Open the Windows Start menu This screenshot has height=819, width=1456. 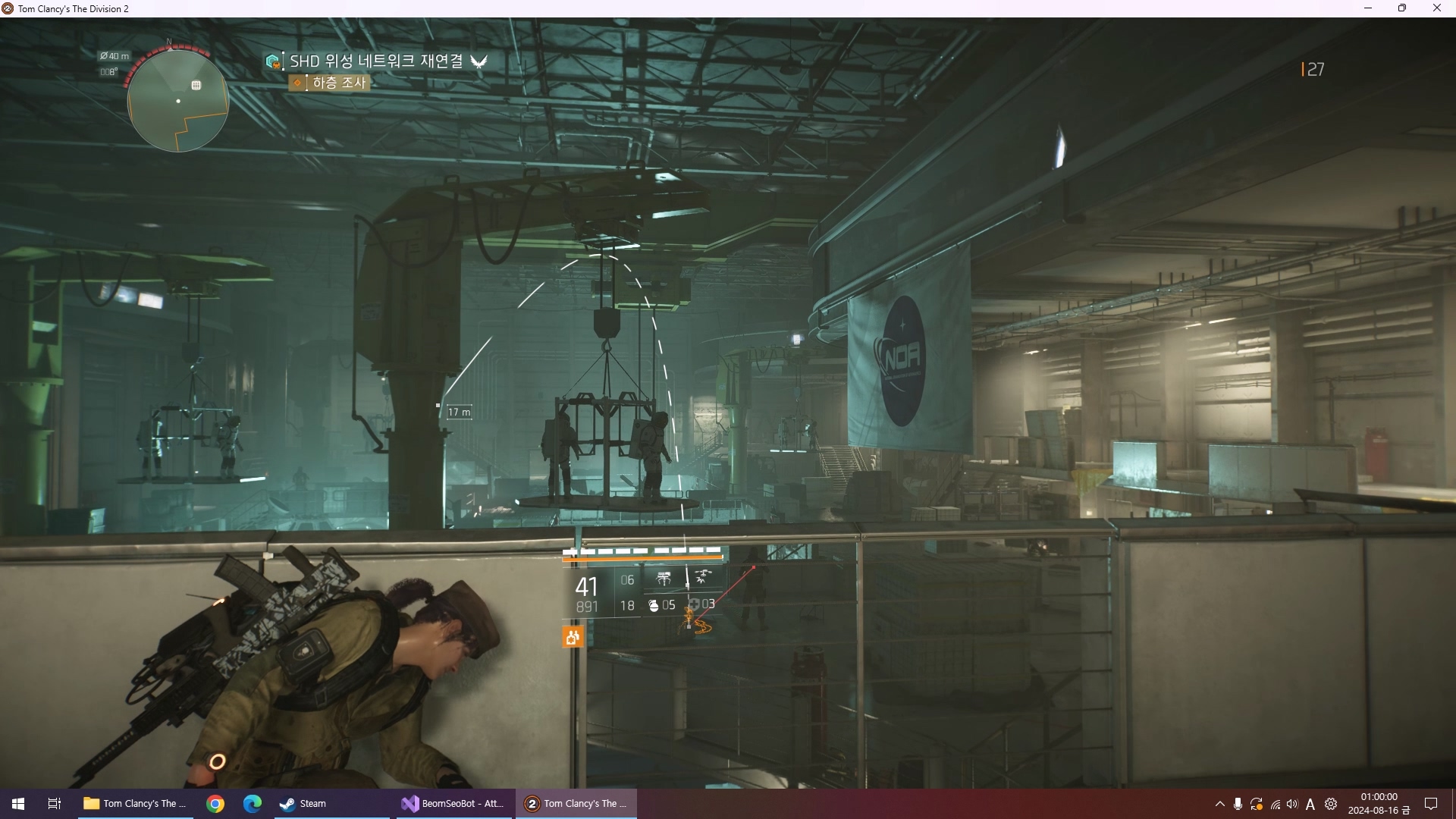point(18,804)
